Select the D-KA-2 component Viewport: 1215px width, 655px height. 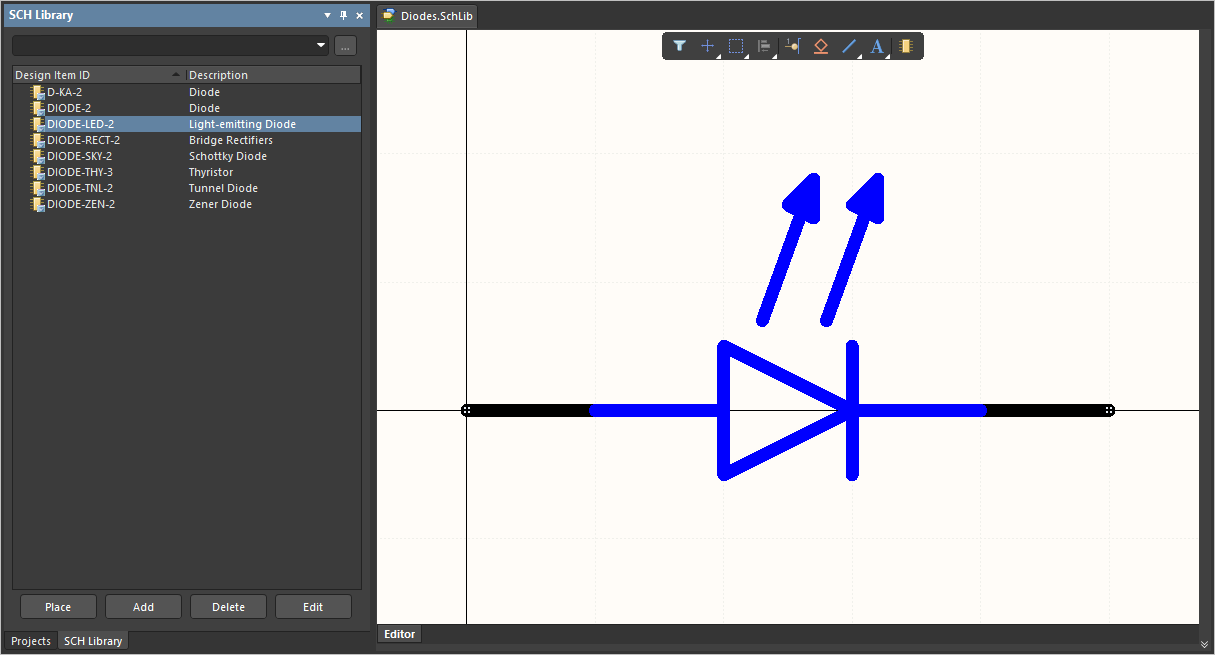(x=64, y=92)
